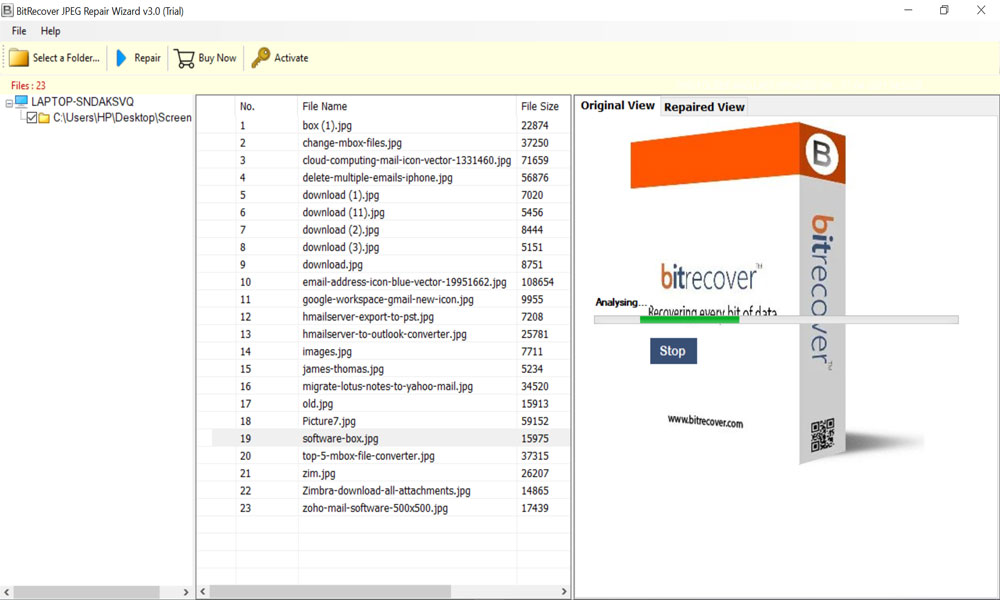
Task: Close the JPEG Repair Wizard window
Action: (981, 10)
